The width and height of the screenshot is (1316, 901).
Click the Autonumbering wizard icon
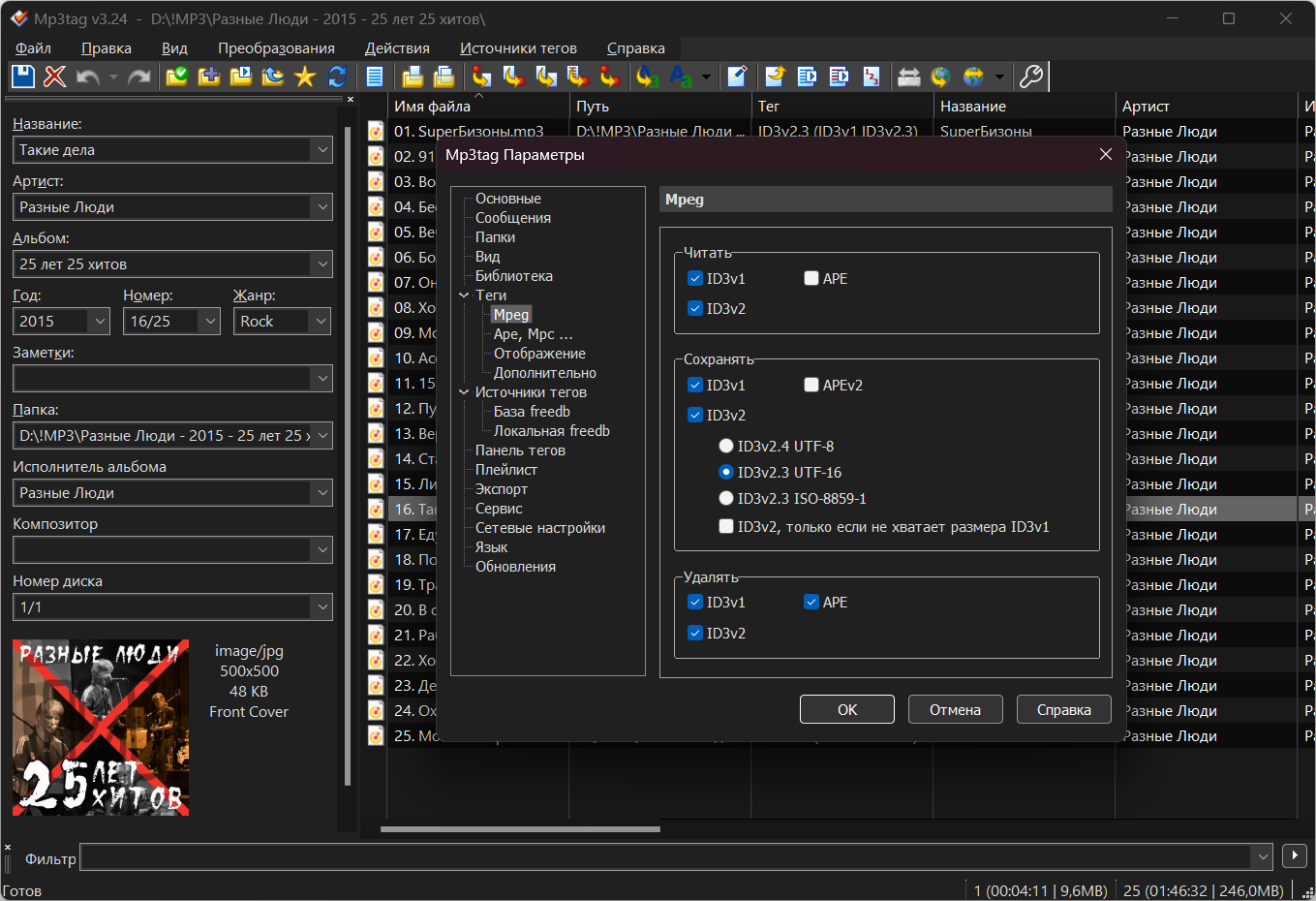(872, 77)
